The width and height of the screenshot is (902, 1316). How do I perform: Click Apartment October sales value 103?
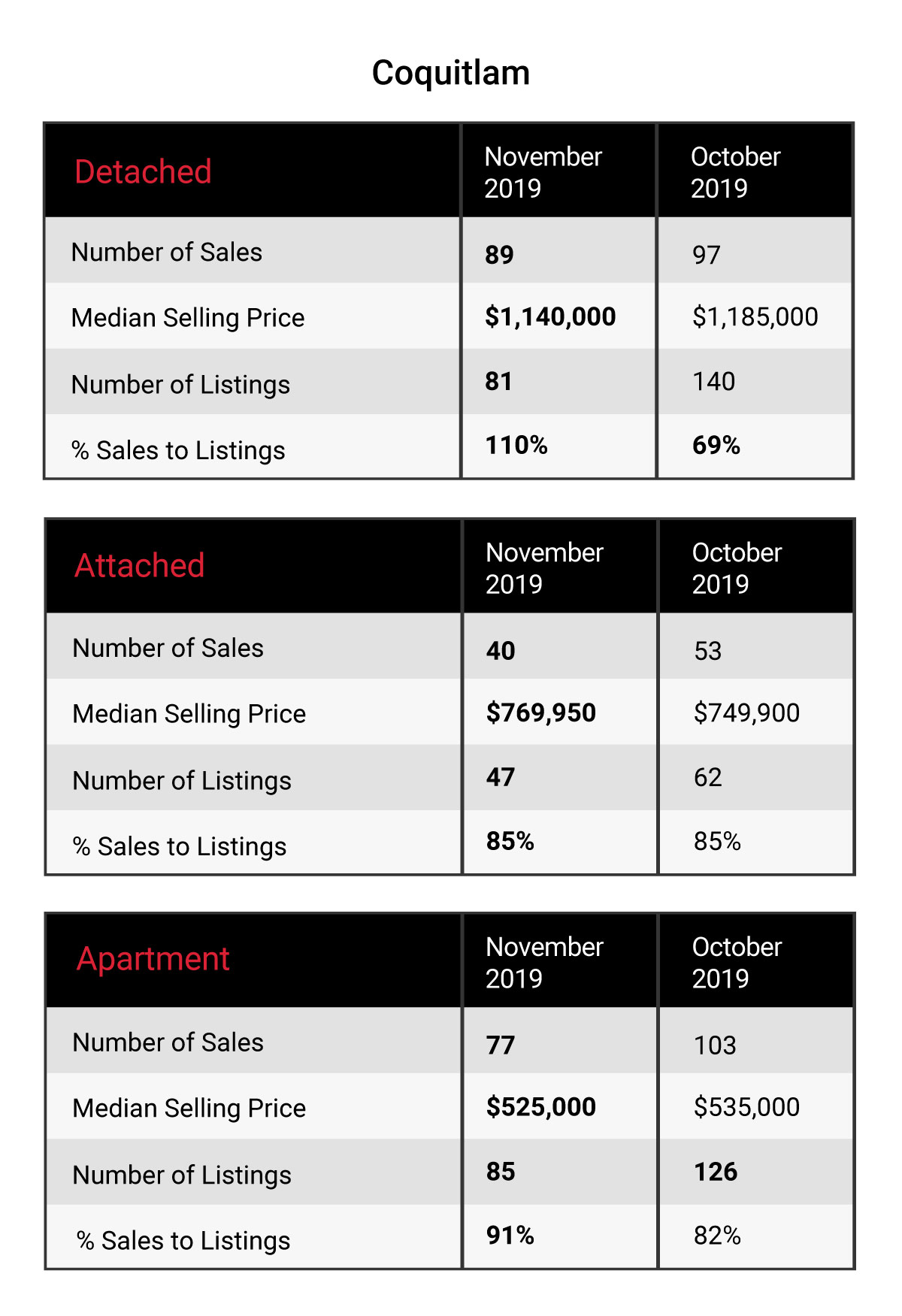pos(715,1045)
